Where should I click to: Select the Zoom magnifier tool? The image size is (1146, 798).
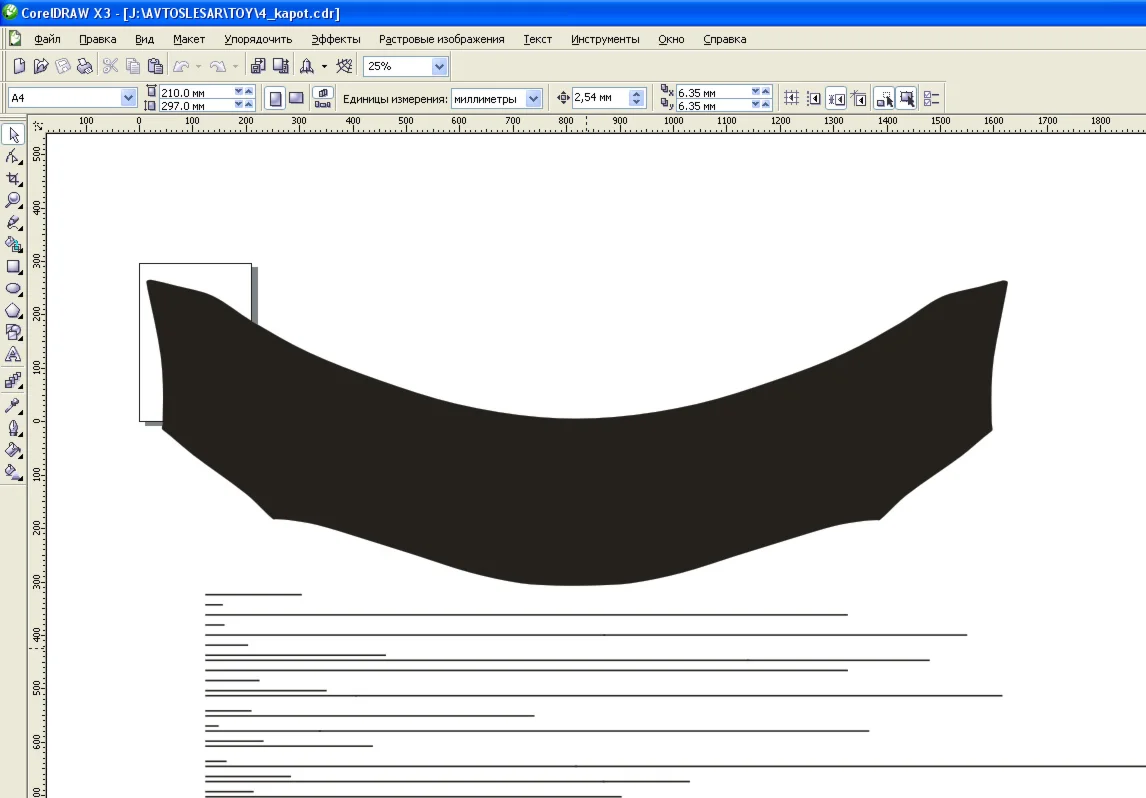tap(13, 200)
